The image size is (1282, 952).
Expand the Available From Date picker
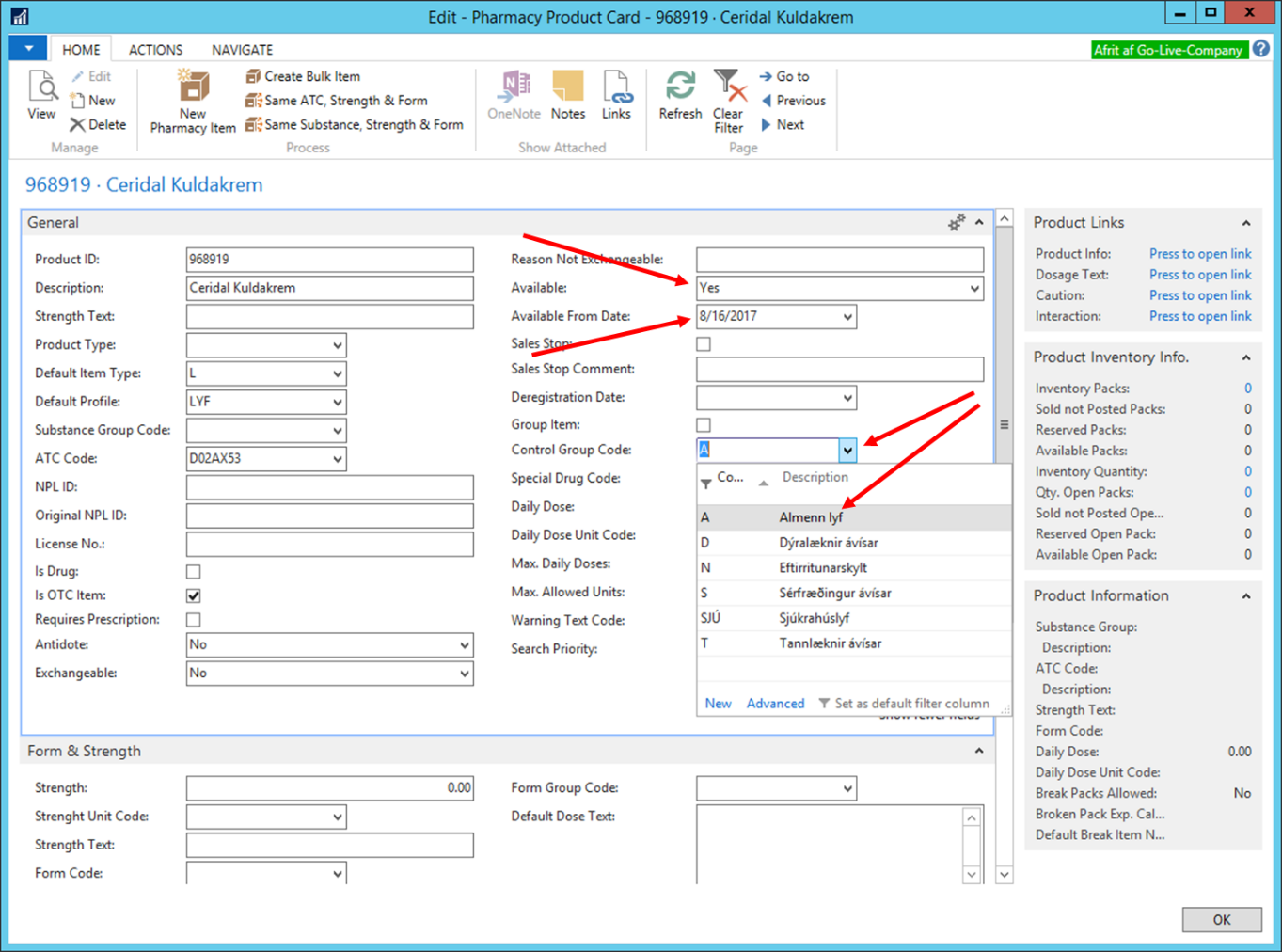click(847, 317)
